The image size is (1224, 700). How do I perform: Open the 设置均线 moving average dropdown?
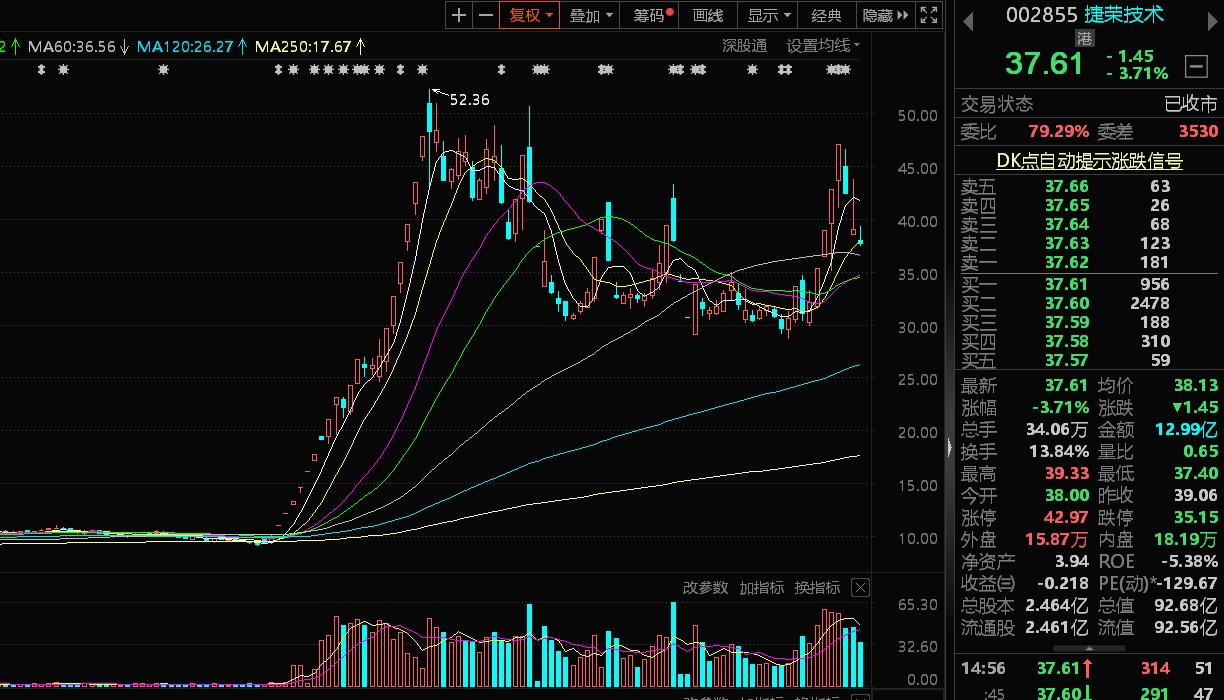(822, 45)
